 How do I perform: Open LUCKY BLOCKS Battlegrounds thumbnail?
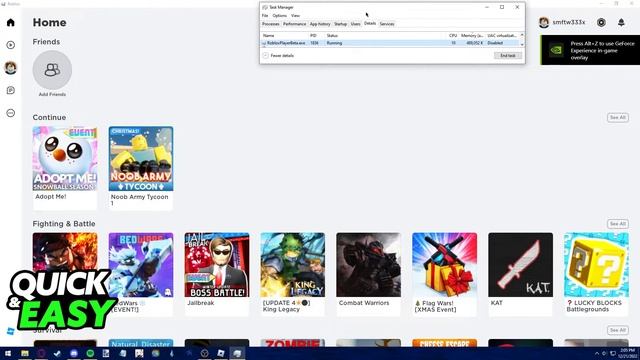coord(596,265)
